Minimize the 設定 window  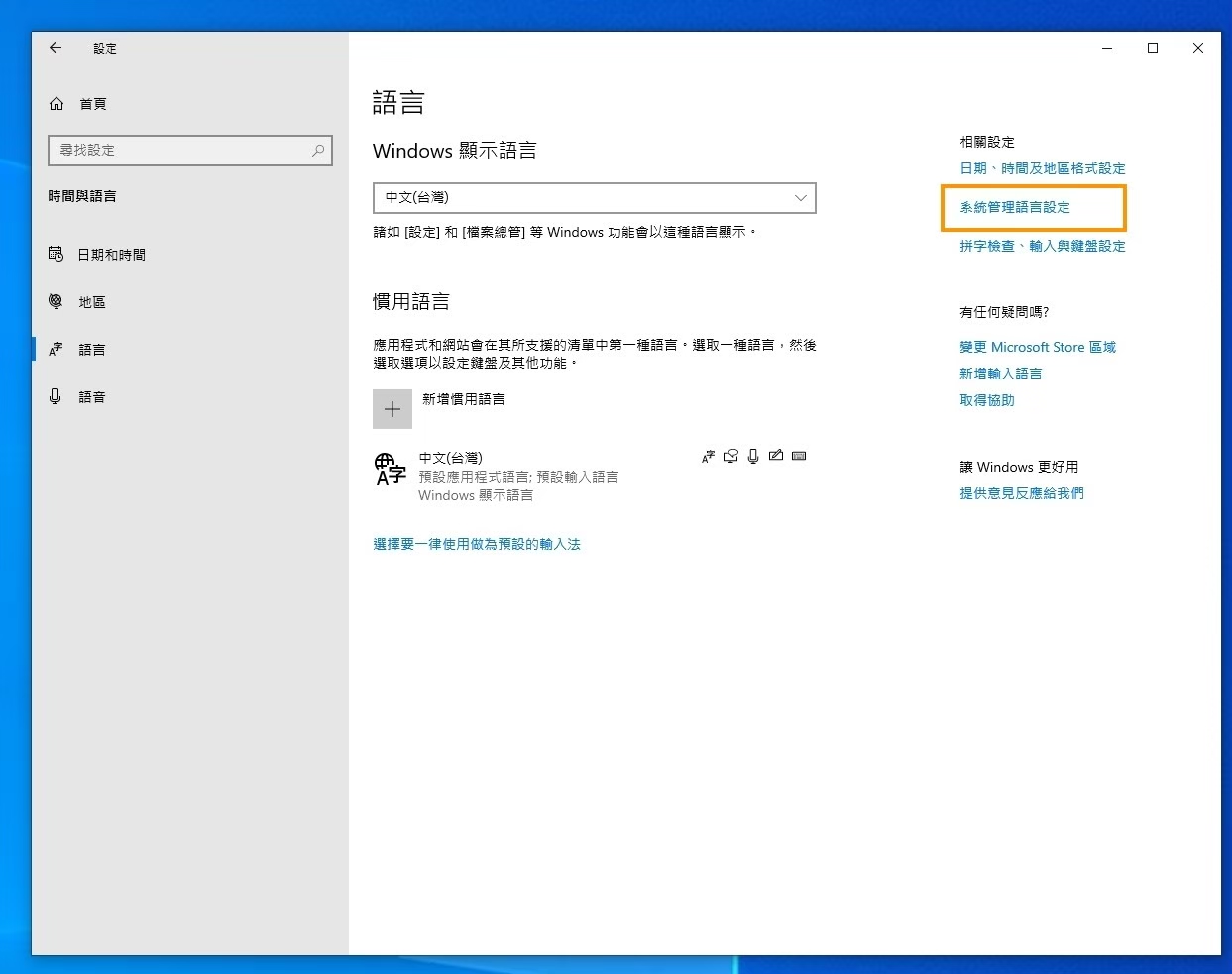(x=1107, y=48)
